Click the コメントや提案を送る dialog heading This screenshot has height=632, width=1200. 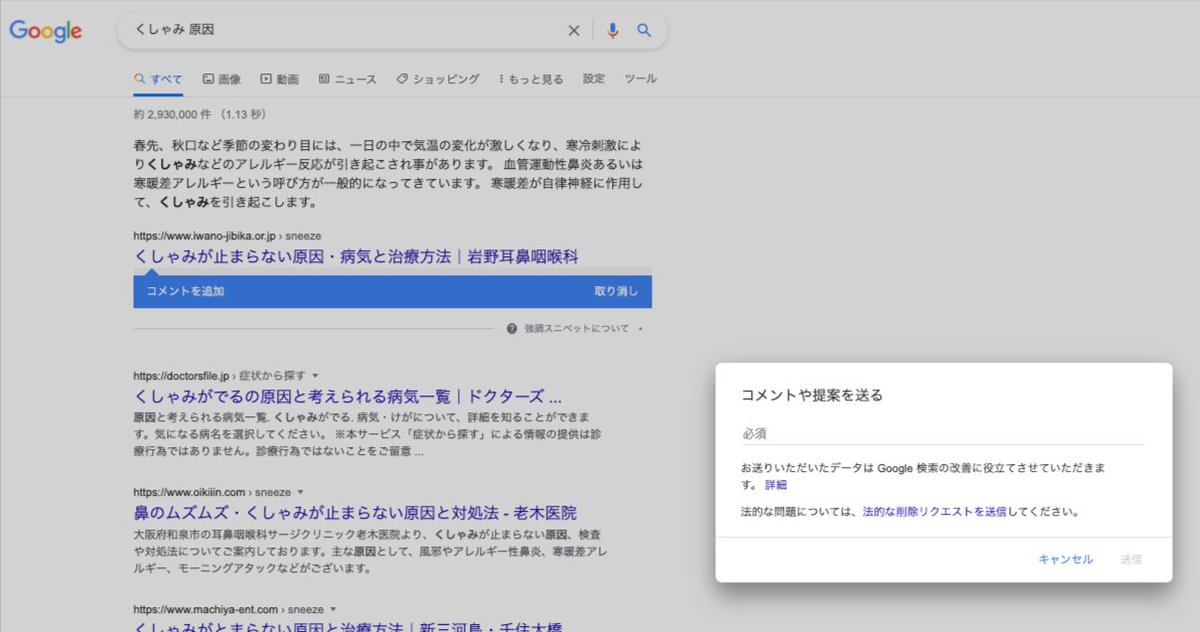coord(812,395)
